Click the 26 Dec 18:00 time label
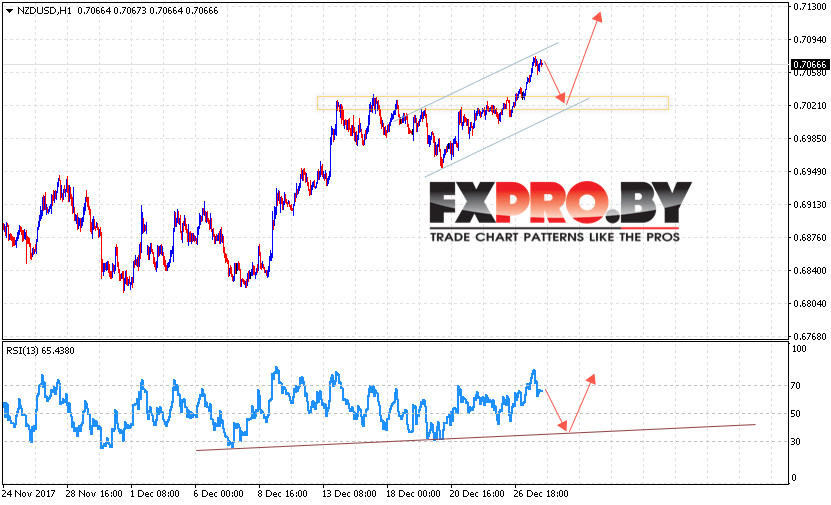 point(541,493)
